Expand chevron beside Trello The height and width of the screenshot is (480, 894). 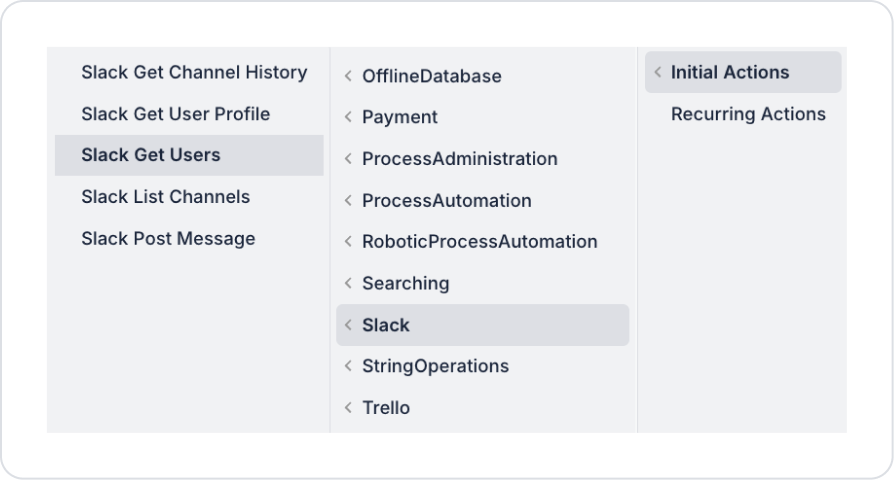(x=348, y=408)
